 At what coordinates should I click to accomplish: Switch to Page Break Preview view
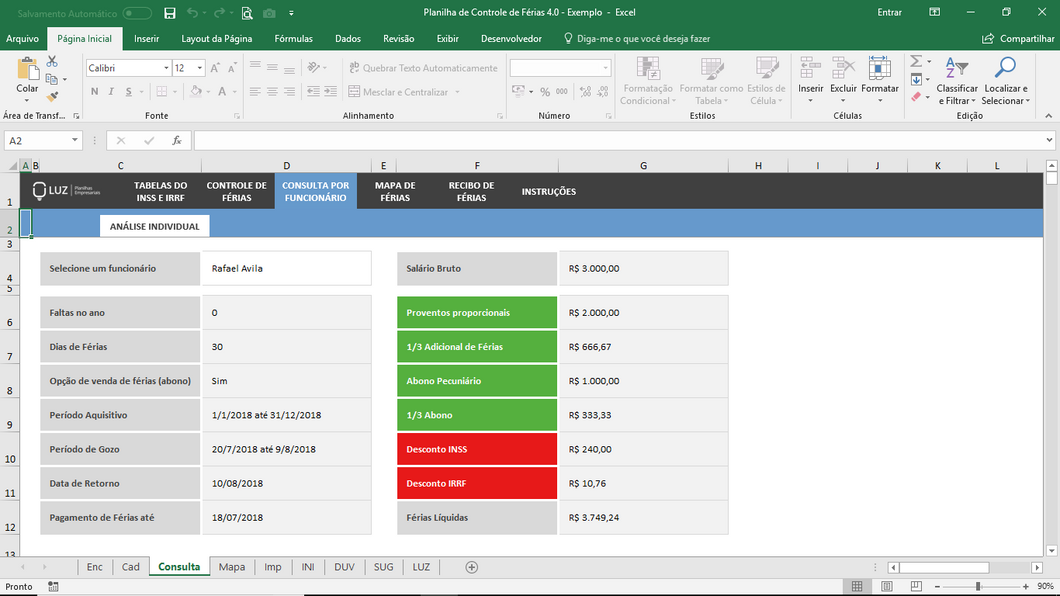tap(916, 587)
